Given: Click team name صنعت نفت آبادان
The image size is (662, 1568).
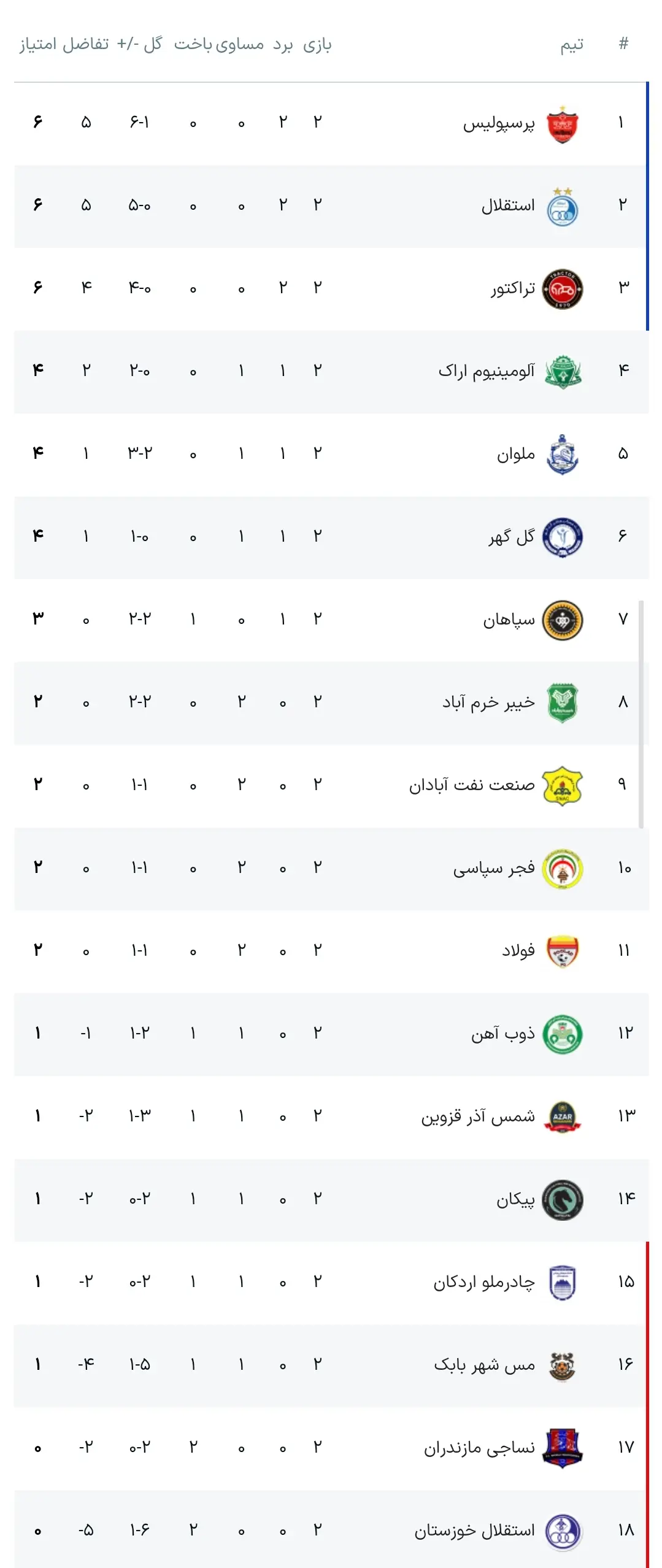Looking at the screenshot, I should point(472,785).
